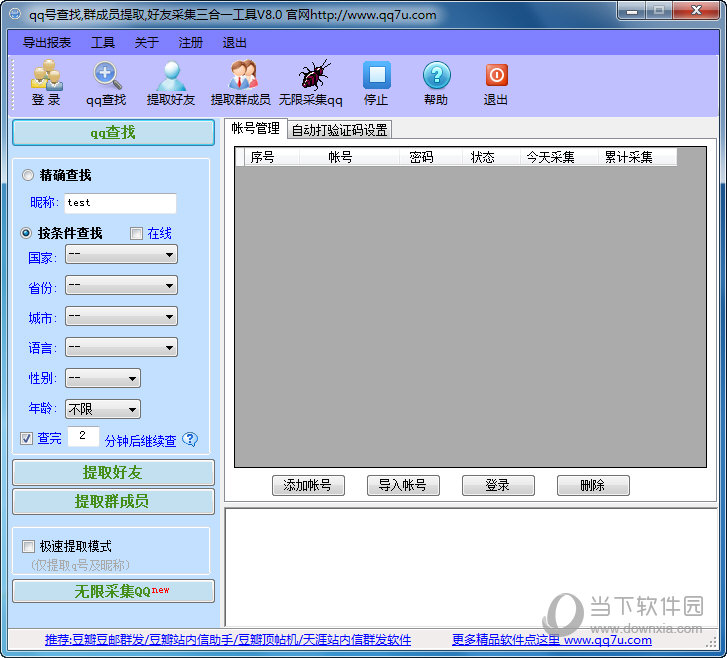
Task: Click the 删除 button
Action: pos(593,485)
